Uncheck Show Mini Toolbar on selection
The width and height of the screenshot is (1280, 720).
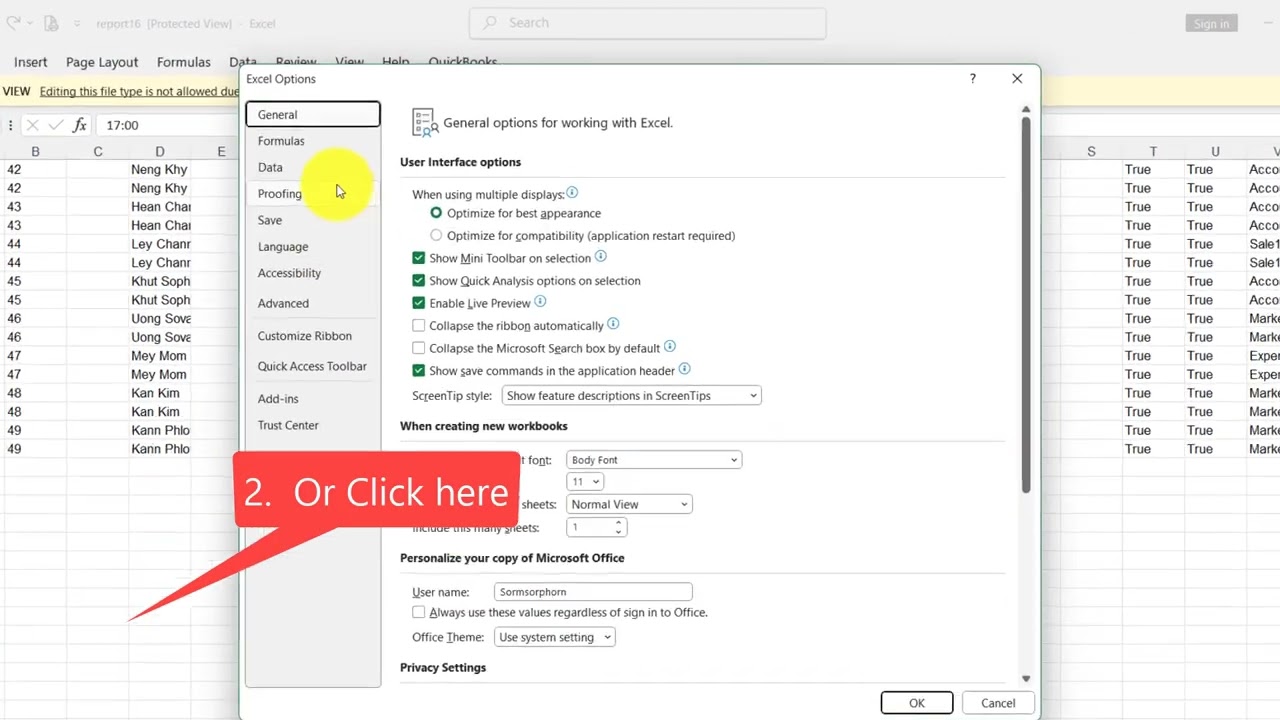[x=419, y=258]
